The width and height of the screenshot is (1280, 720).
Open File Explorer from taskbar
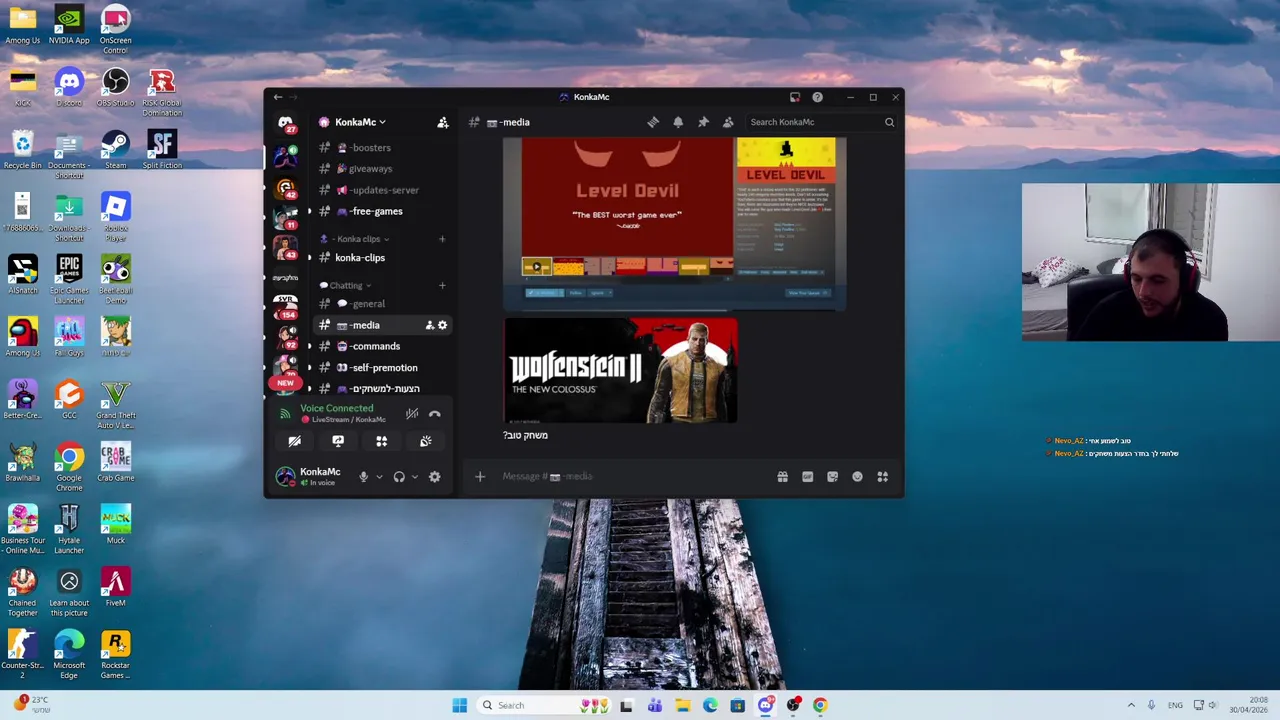click(682, 705)
